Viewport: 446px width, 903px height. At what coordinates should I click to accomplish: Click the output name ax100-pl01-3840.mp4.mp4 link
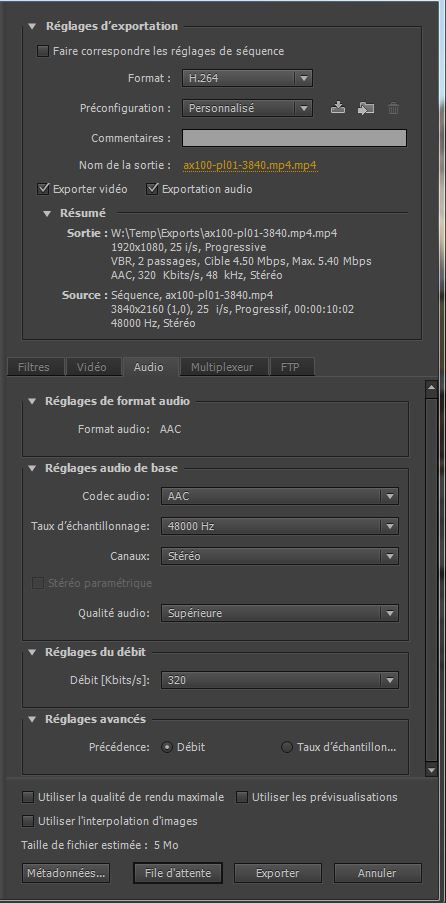point(250,165)
